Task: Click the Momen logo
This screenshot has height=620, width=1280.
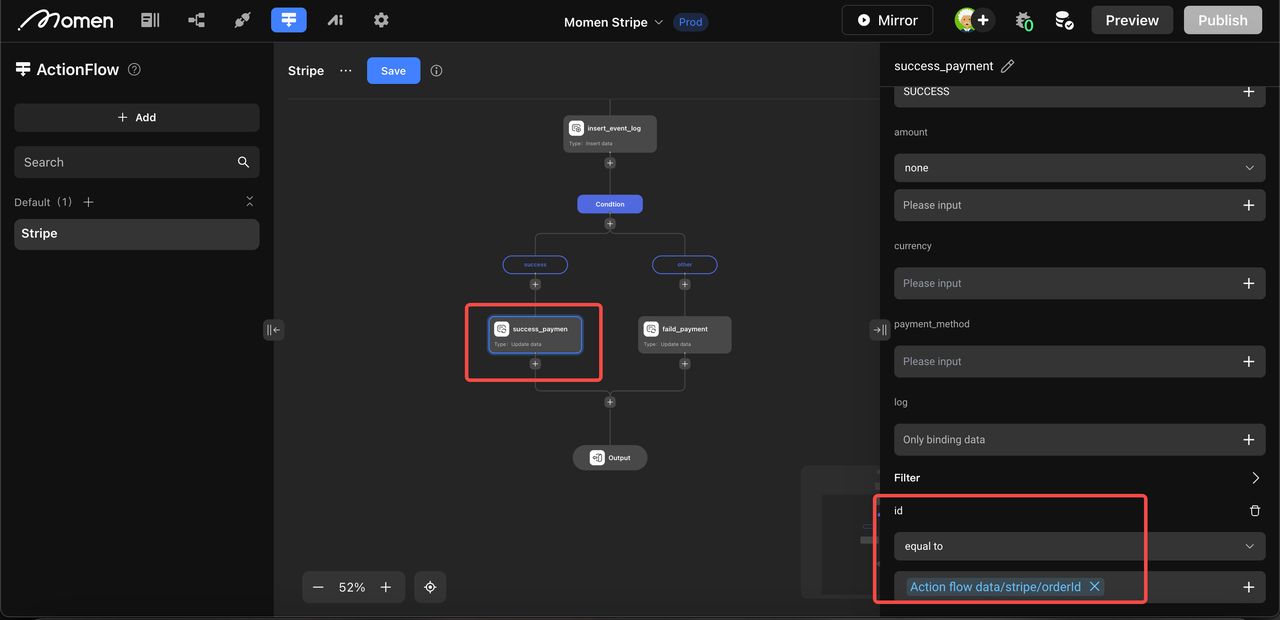Action: (x=66, y=20)
